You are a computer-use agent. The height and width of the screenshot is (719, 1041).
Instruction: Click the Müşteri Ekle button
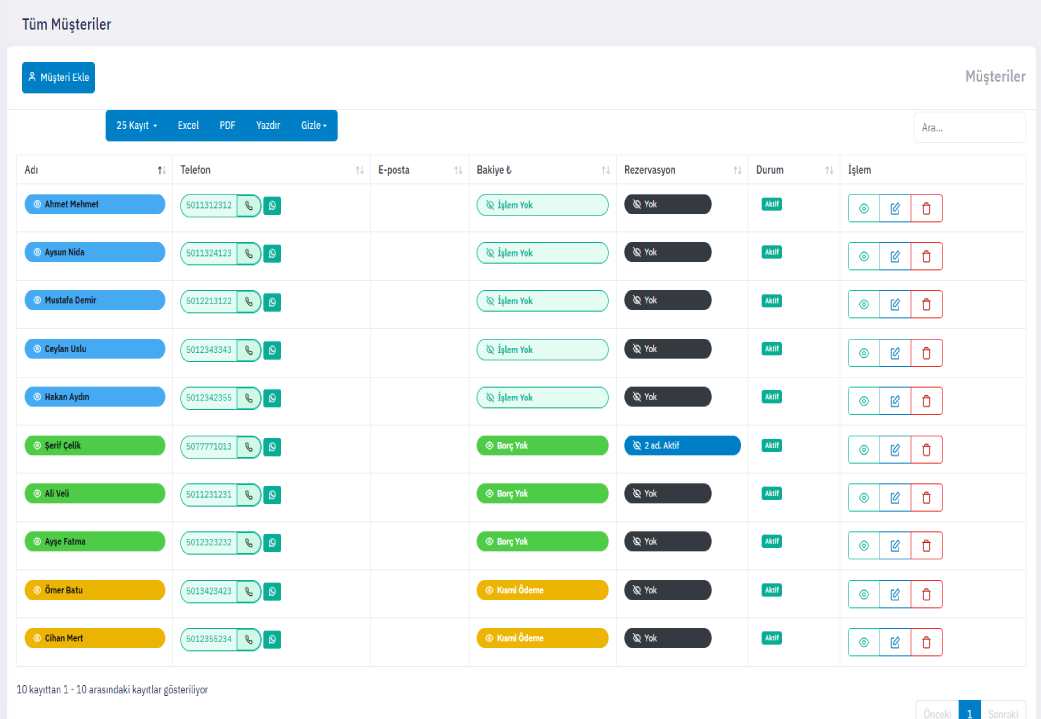[x=58, y=77]
